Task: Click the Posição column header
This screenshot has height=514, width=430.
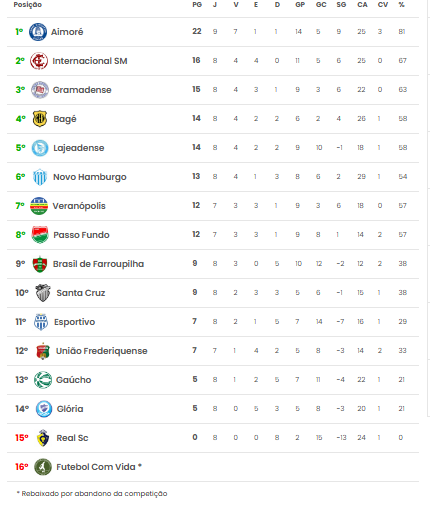Action: point(28,5)
